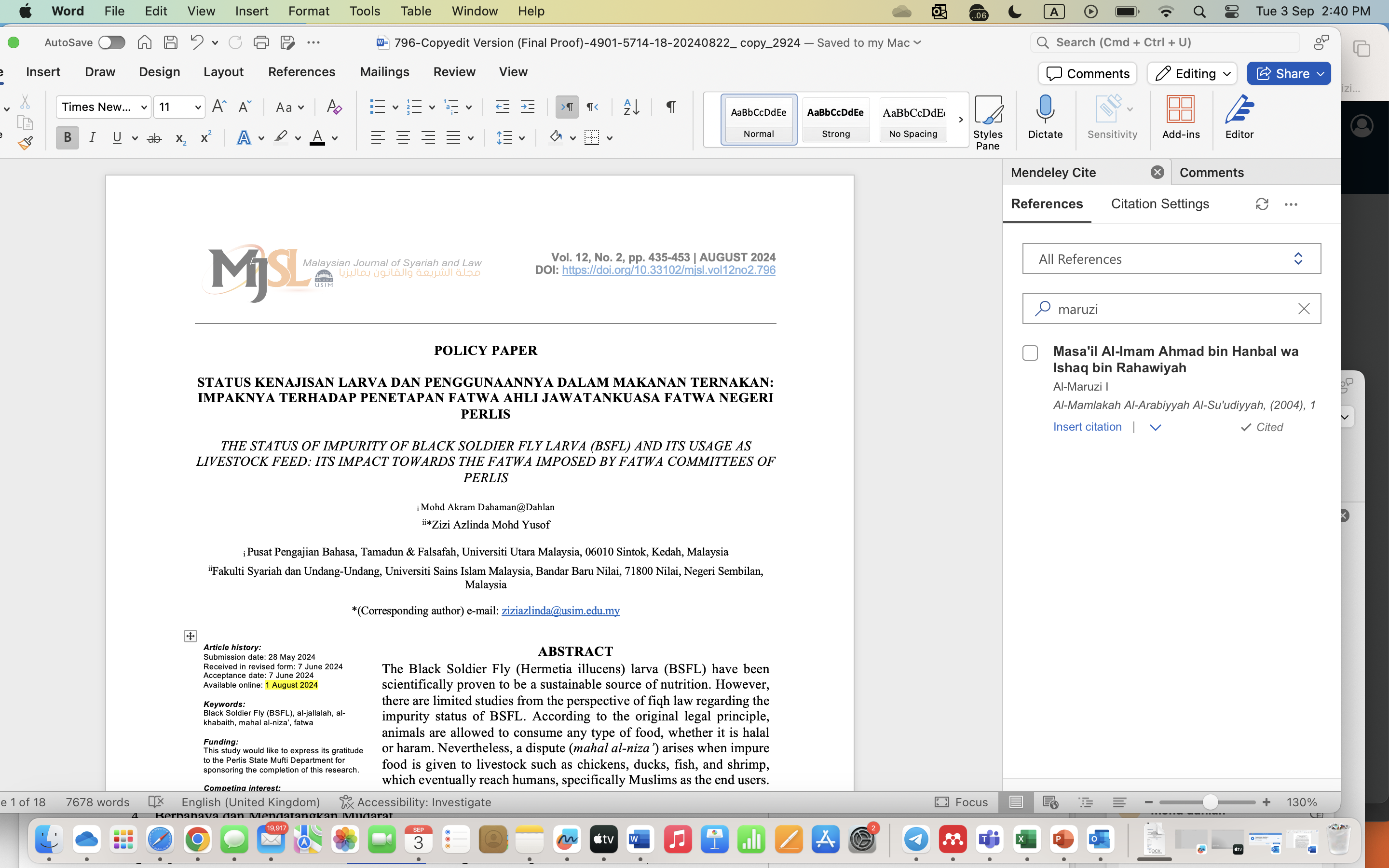Decrease font size with smaller A
This screenshot has width=1389, height=868.
tap(245, 107)
